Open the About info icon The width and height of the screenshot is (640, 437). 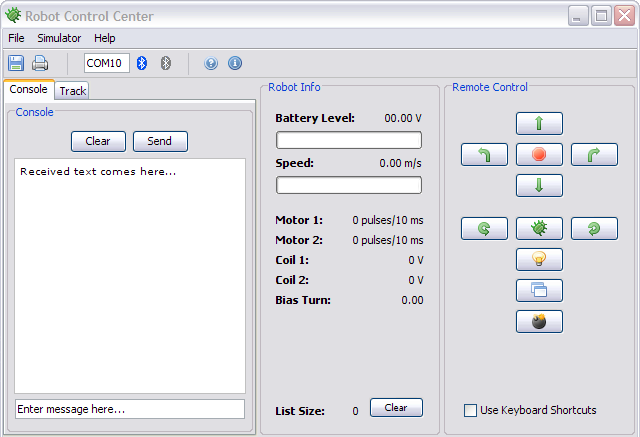235,63
